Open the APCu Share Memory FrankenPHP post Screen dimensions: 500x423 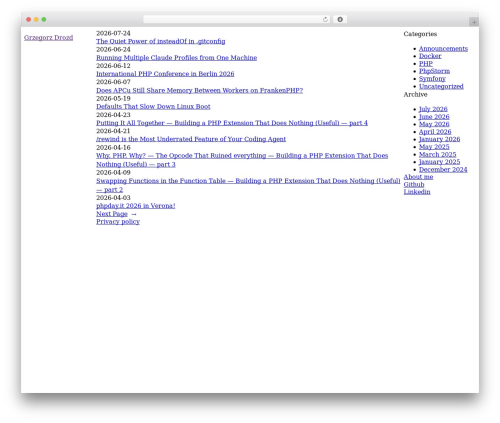click(200, 90)
